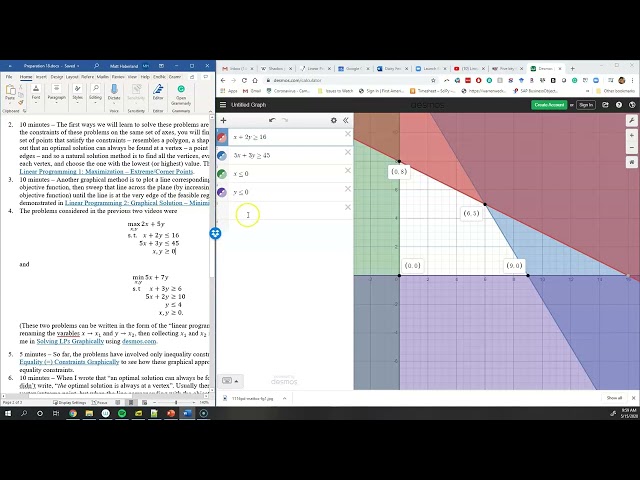
Task: Open Other bookmarks folder
Action: tap(615, 91)
